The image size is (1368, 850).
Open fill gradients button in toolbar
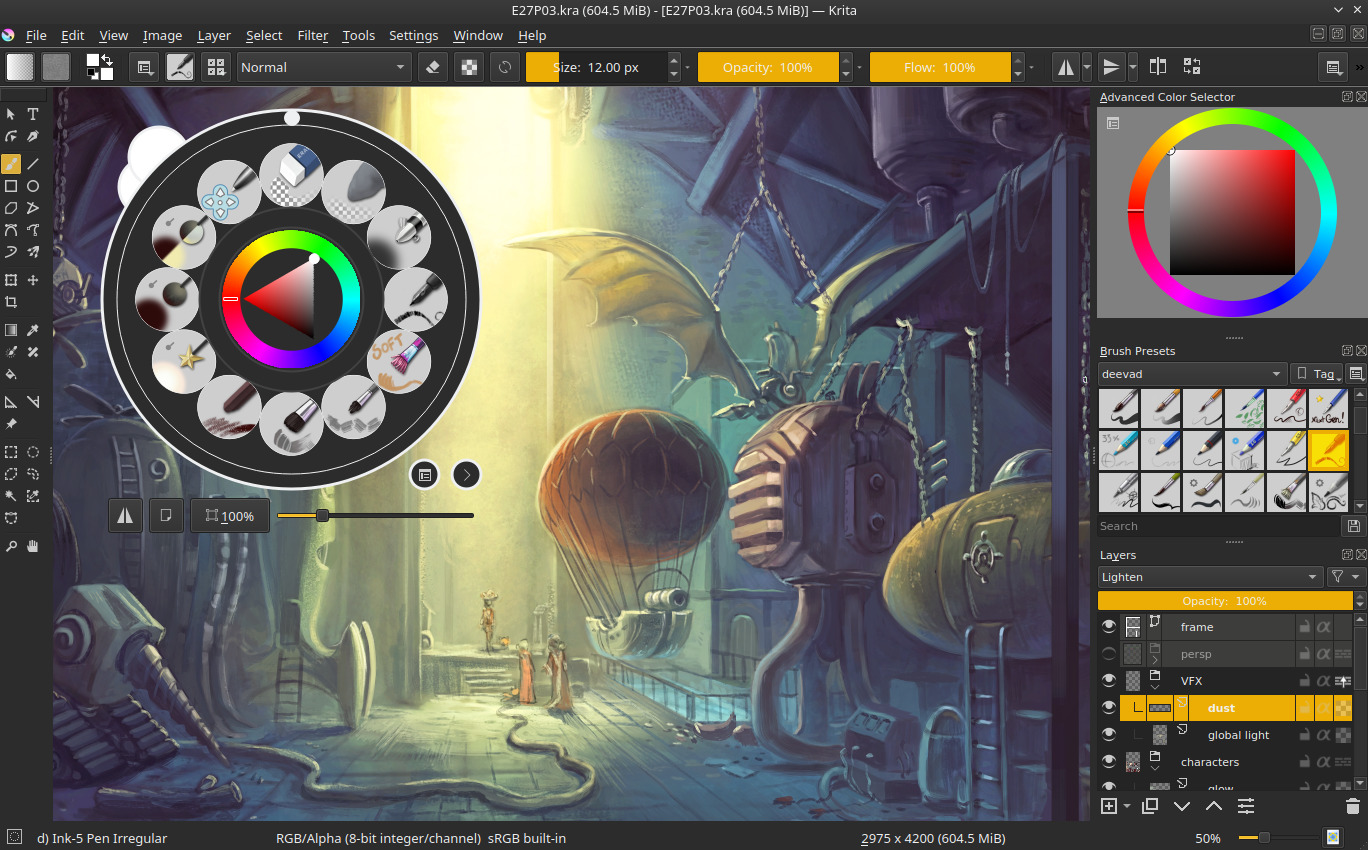(x=20, y=67)
